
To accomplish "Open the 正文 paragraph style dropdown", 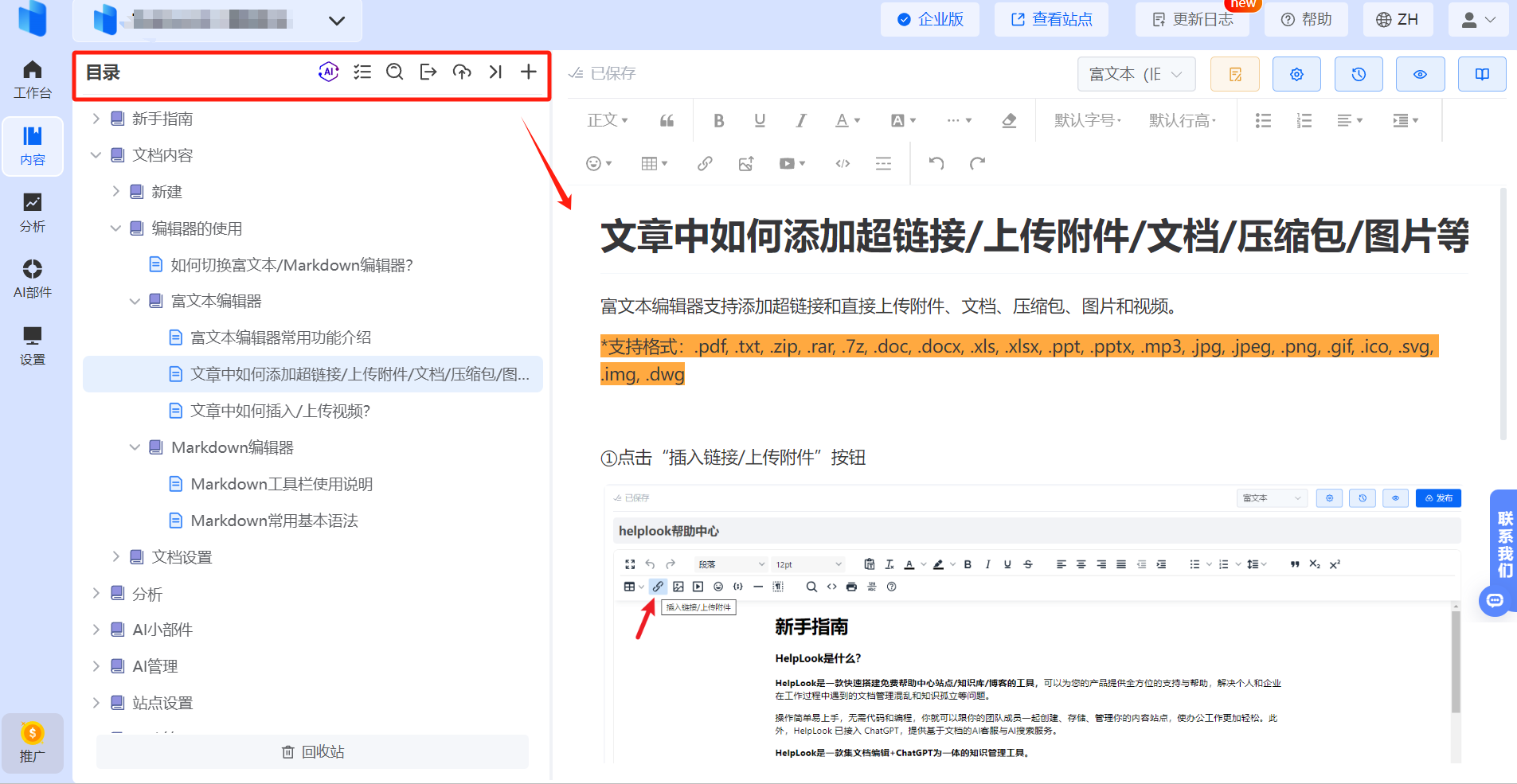I will point(608,121).
